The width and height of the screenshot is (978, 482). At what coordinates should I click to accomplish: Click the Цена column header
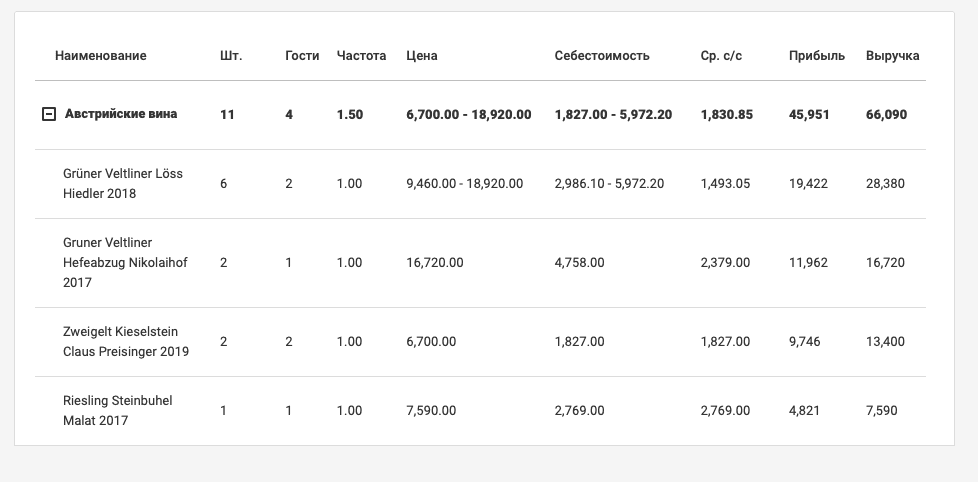tap(421, 56)
